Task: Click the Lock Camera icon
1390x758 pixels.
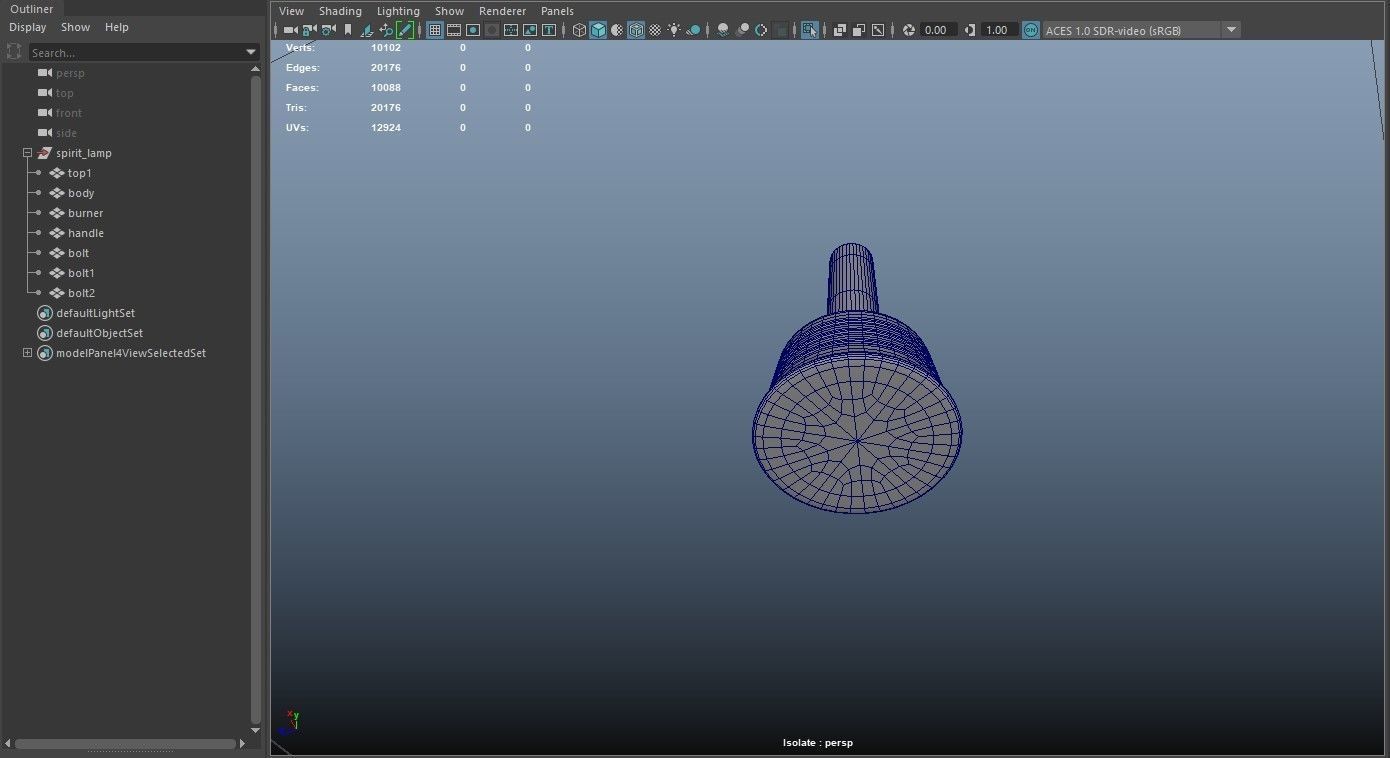Action: click(x=309, y=30)
